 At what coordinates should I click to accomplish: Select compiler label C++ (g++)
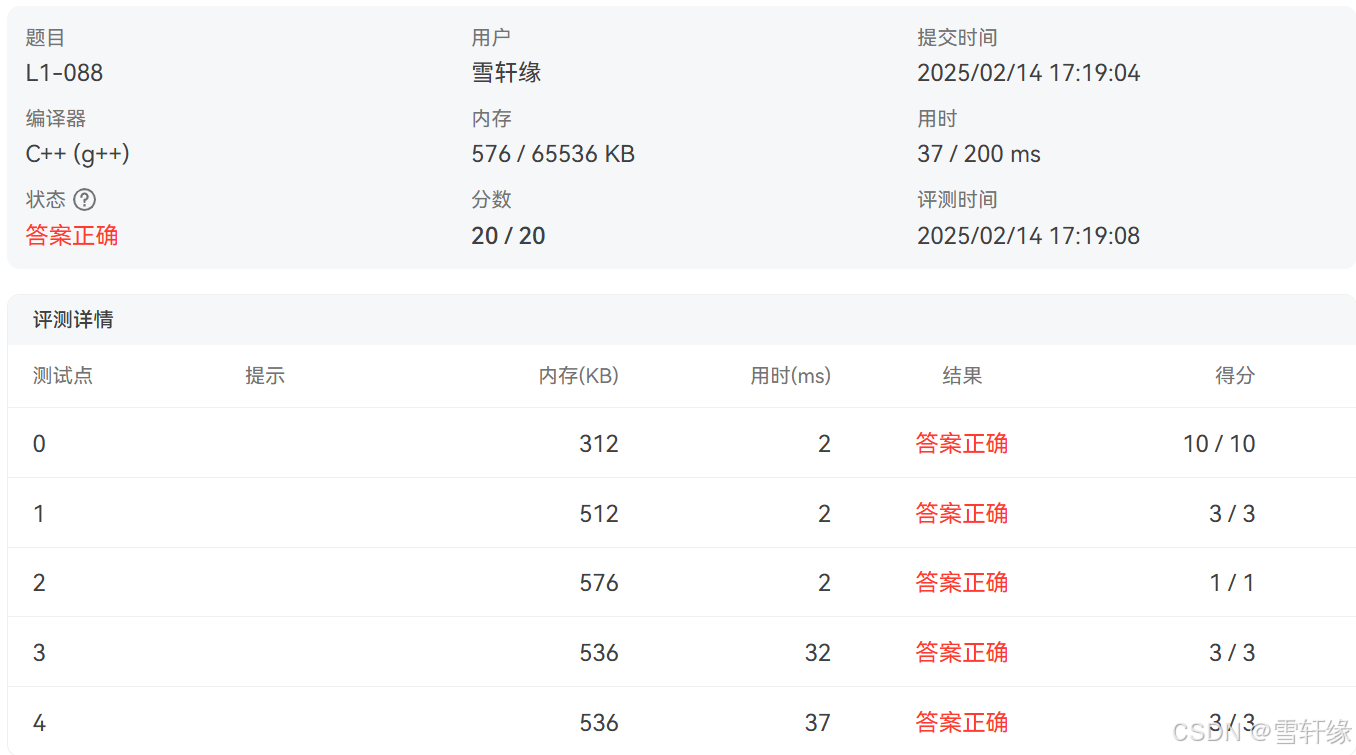pyautogui.click(x=78, y=153)
